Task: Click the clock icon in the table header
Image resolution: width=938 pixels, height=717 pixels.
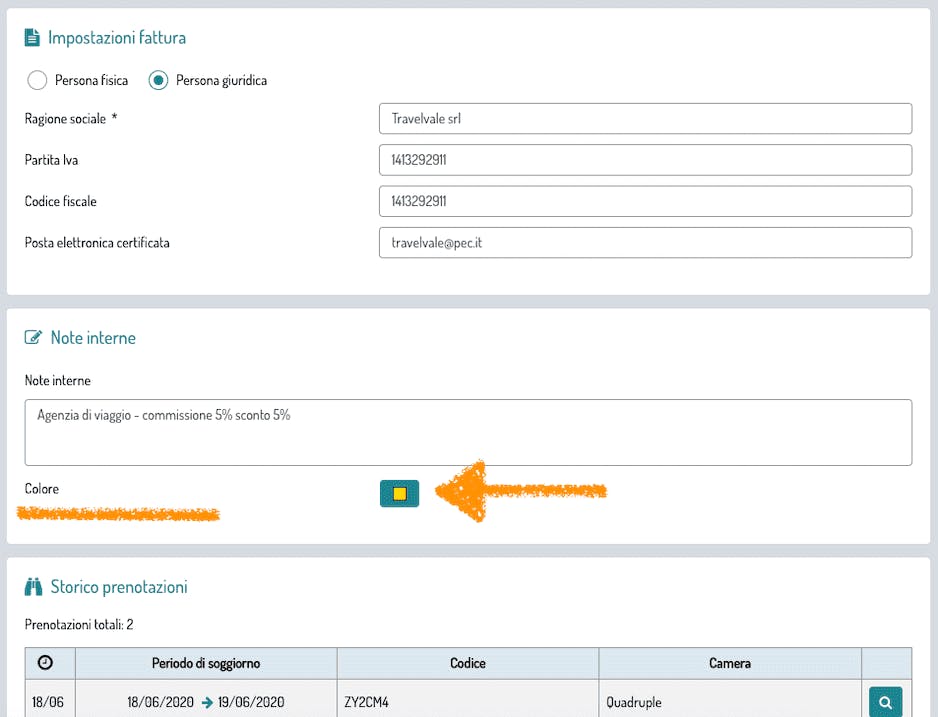Action: pyautogui.click(x=45, y=663)
